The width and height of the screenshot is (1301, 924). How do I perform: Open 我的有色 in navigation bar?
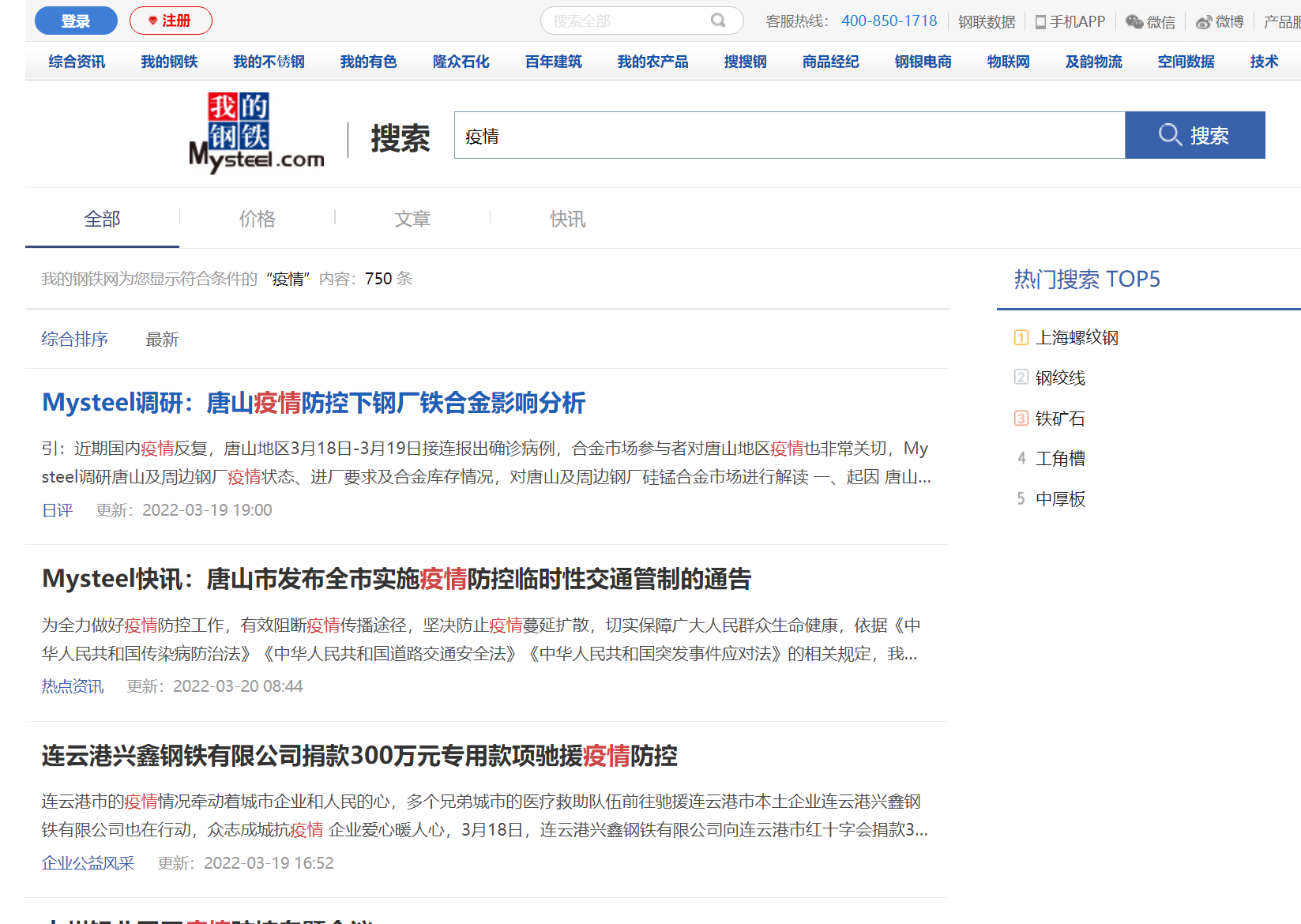[x=368, y=62]
